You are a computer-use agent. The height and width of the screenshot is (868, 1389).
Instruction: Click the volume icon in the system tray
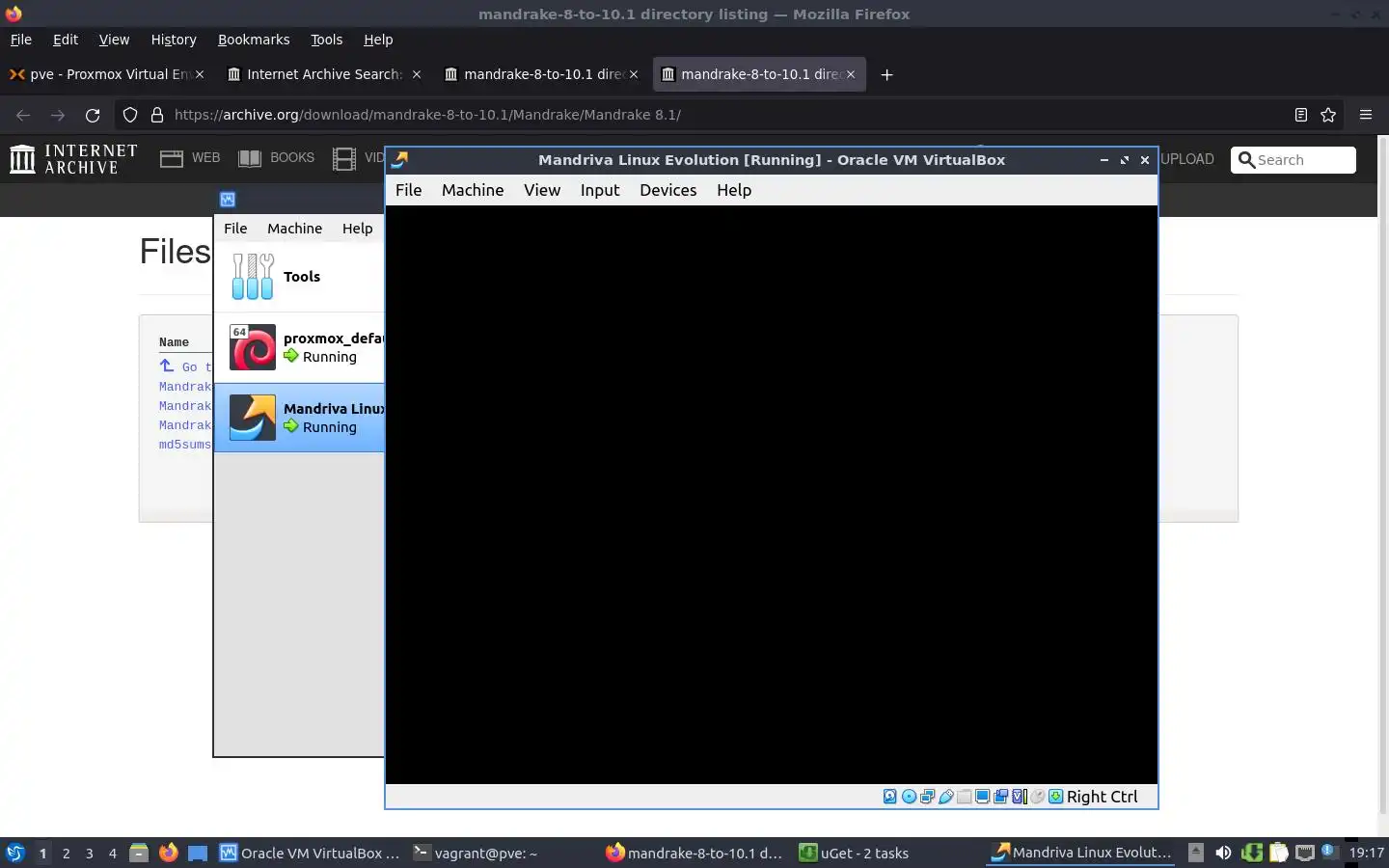[x=1223, y=853]
